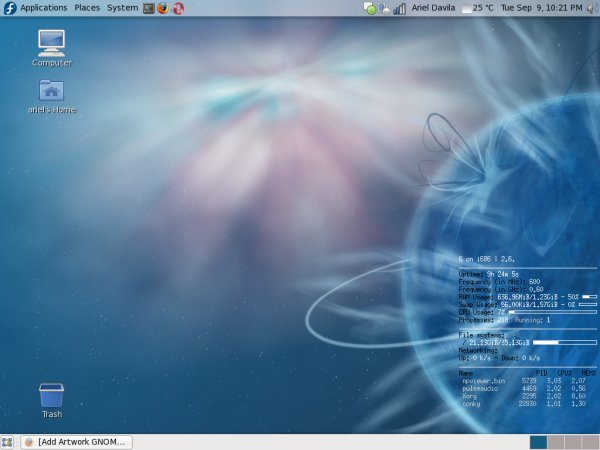The image size is (600, 450).
Task: Open the System menu
Action: [122, 8]
